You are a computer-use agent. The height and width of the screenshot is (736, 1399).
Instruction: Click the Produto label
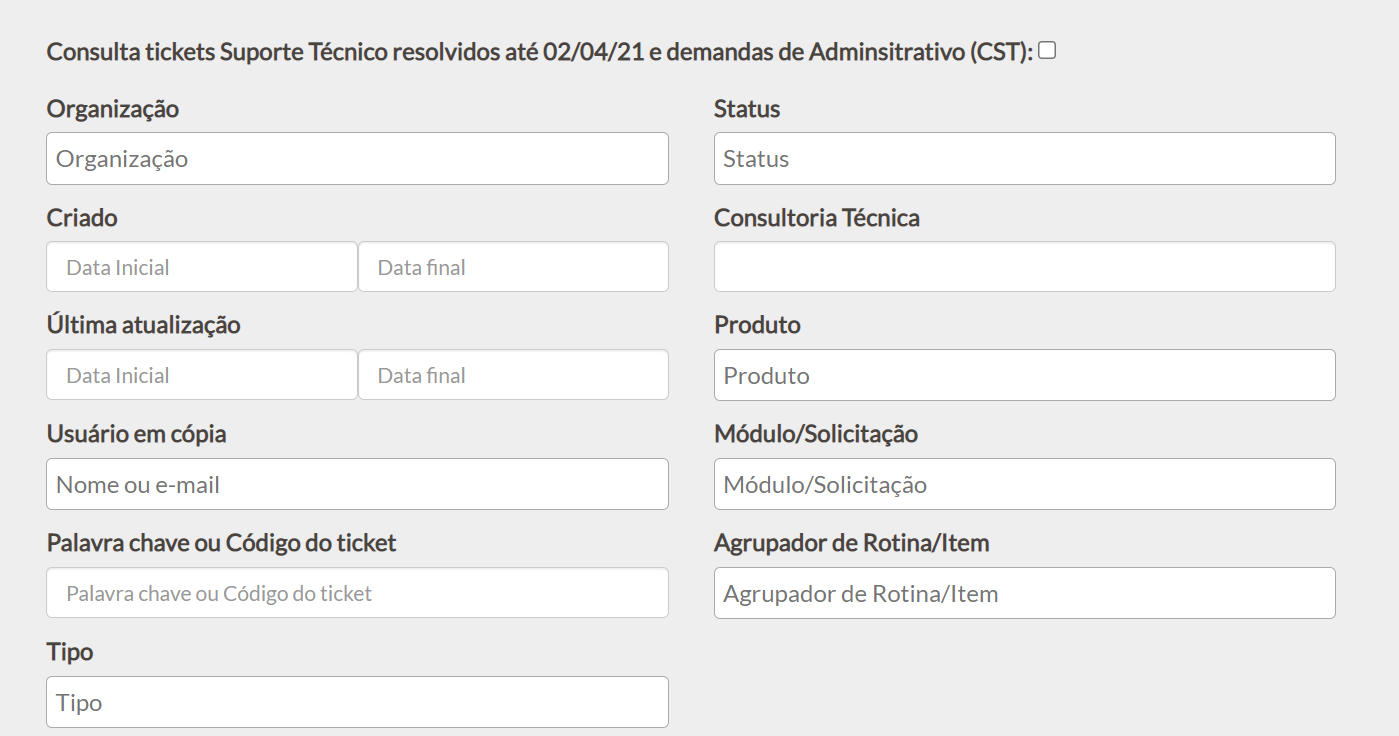(x=756, y=324)
